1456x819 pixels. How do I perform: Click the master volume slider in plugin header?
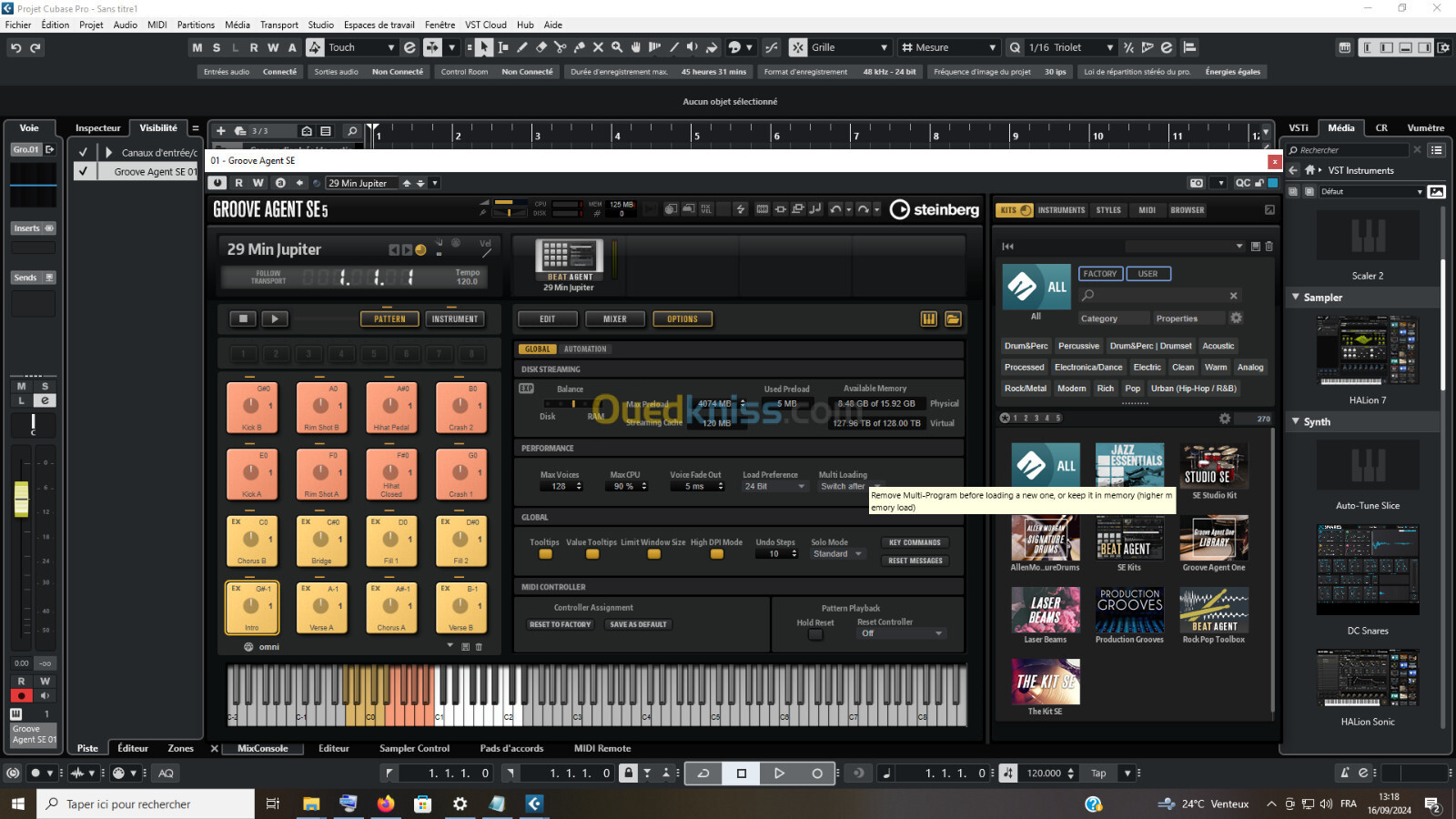[510, 203]
